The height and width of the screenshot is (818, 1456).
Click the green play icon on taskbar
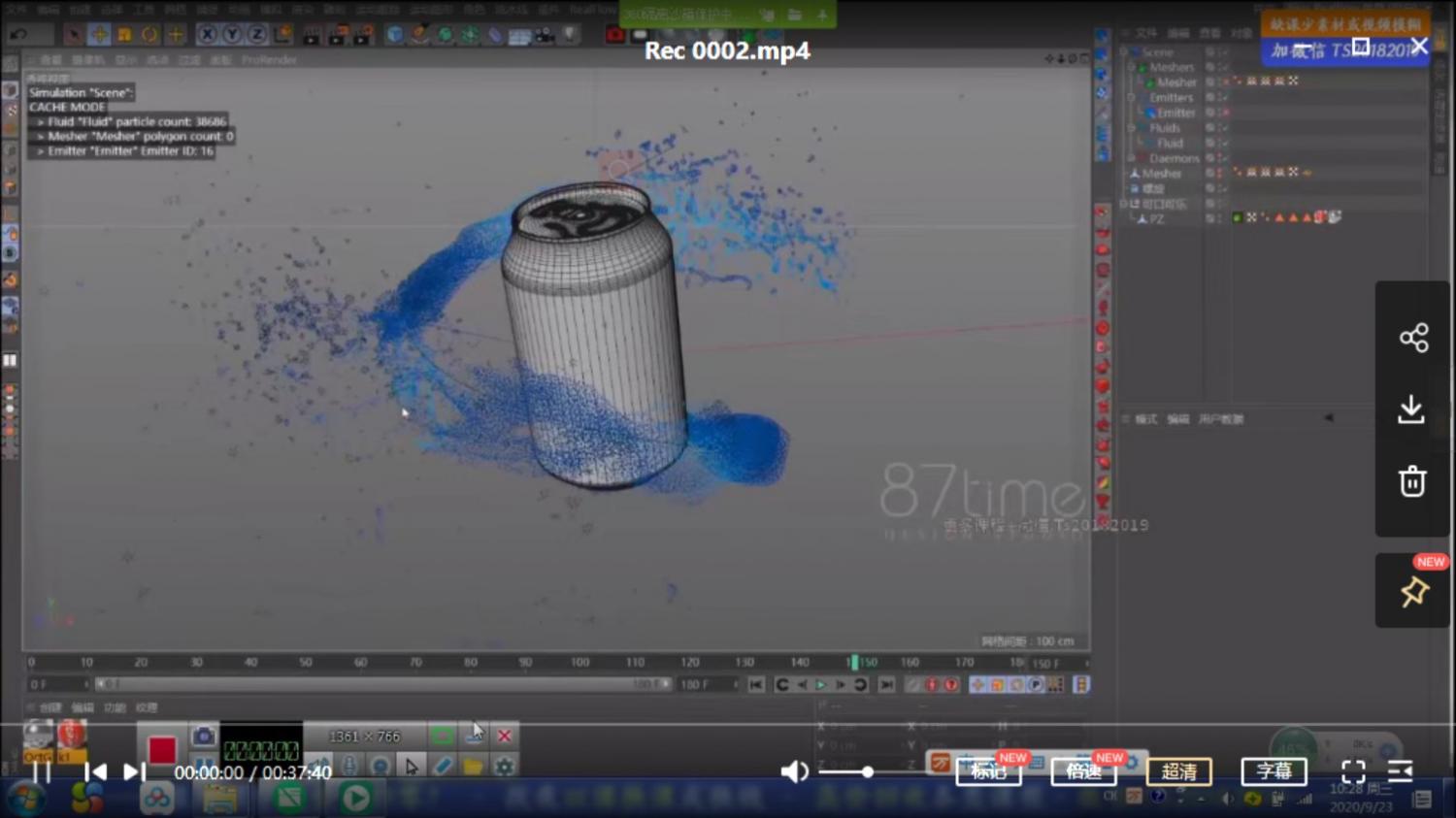coord(355,799)
